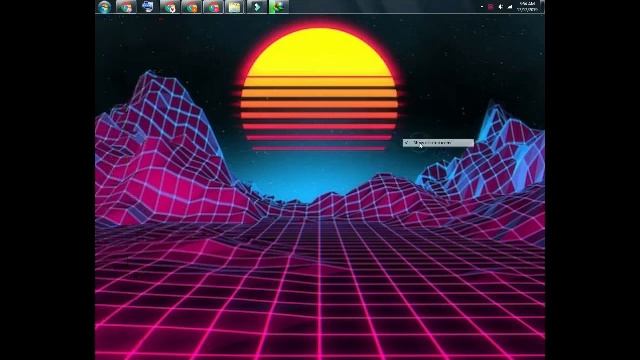Screen dimensions: 640x360
Task: Open the Chrome icon with pink badge
Action: tap(213, 7)
